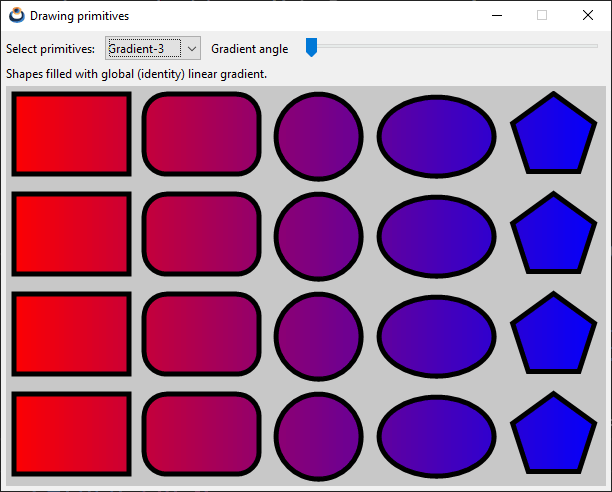The image size is (612, 492).
Task: Close the Drawing primitives window
Action: 587,16
